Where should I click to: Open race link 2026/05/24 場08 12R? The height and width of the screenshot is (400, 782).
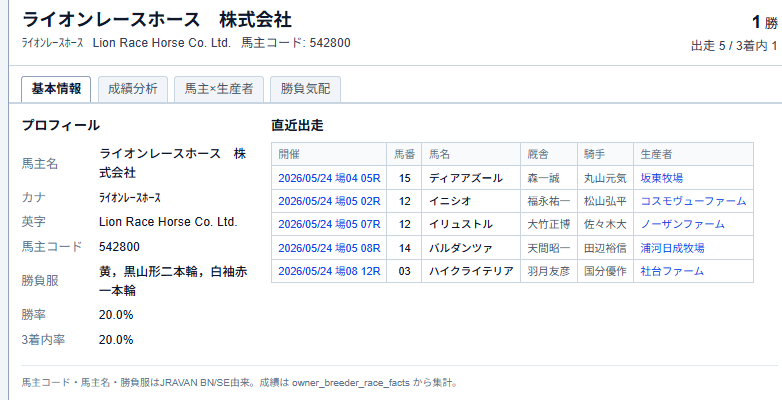(x=329, y=271)
